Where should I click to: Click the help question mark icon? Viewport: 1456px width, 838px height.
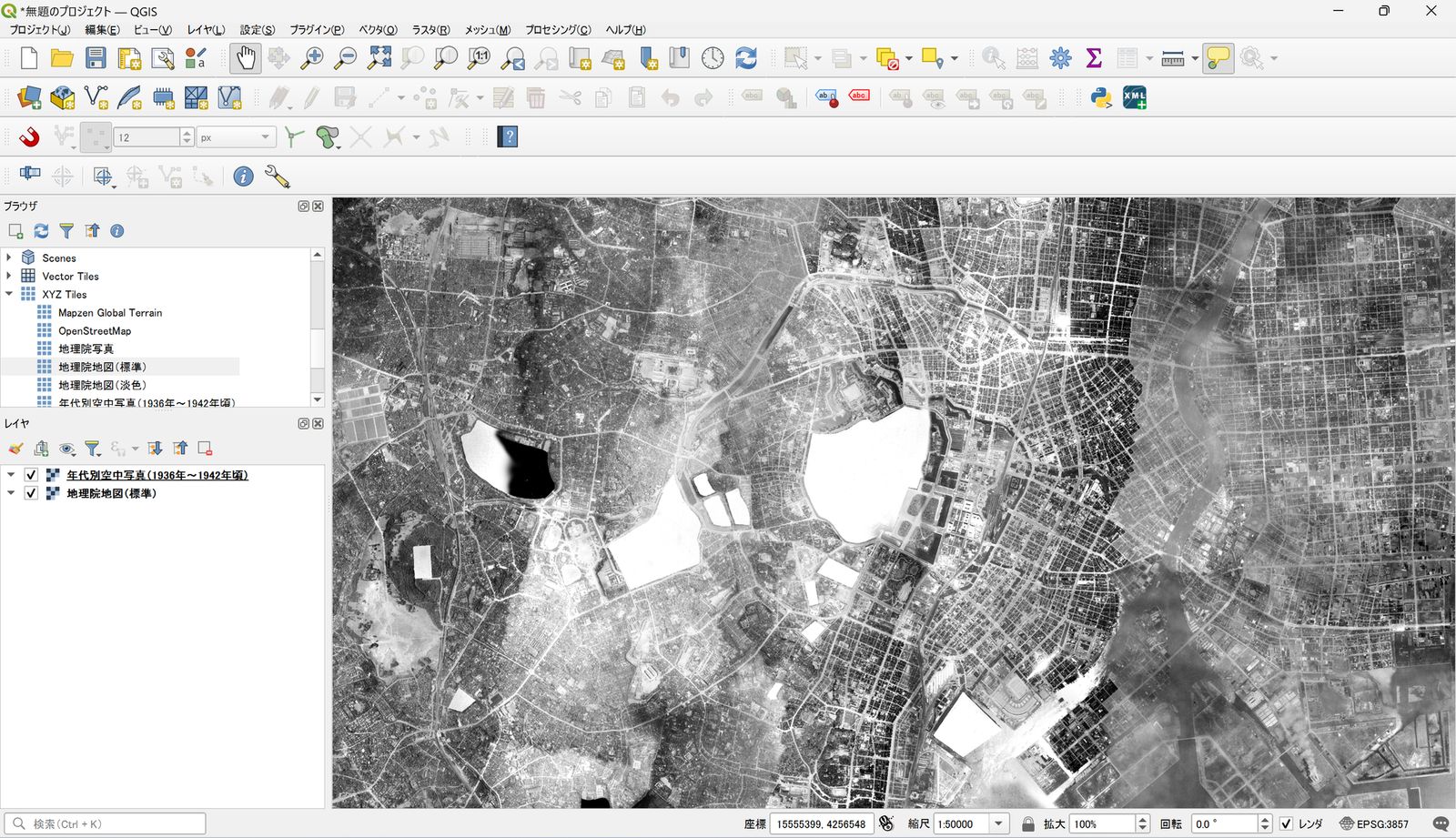click(508, 137)
